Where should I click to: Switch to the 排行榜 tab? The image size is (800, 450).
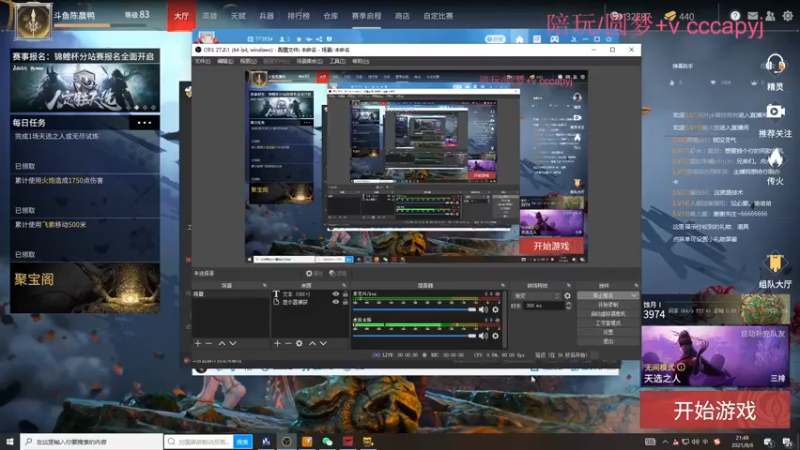pos(298,16)
